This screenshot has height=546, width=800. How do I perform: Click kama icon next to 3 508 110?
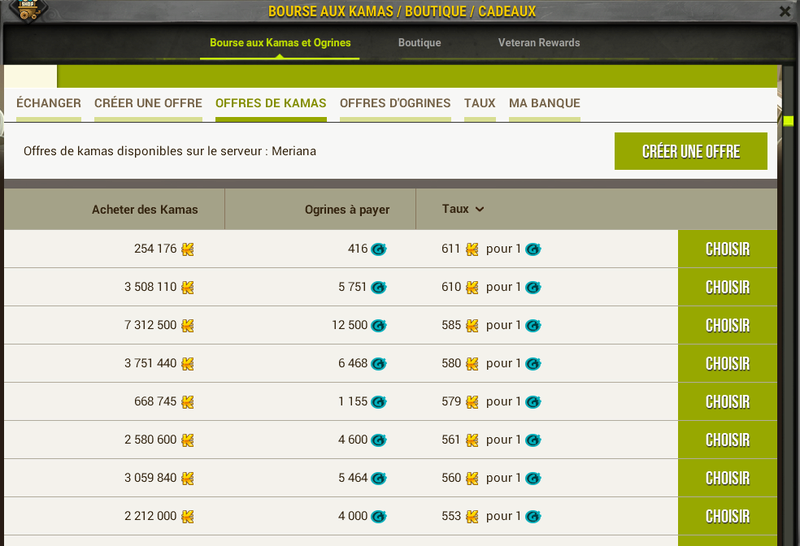click(188, 287)
